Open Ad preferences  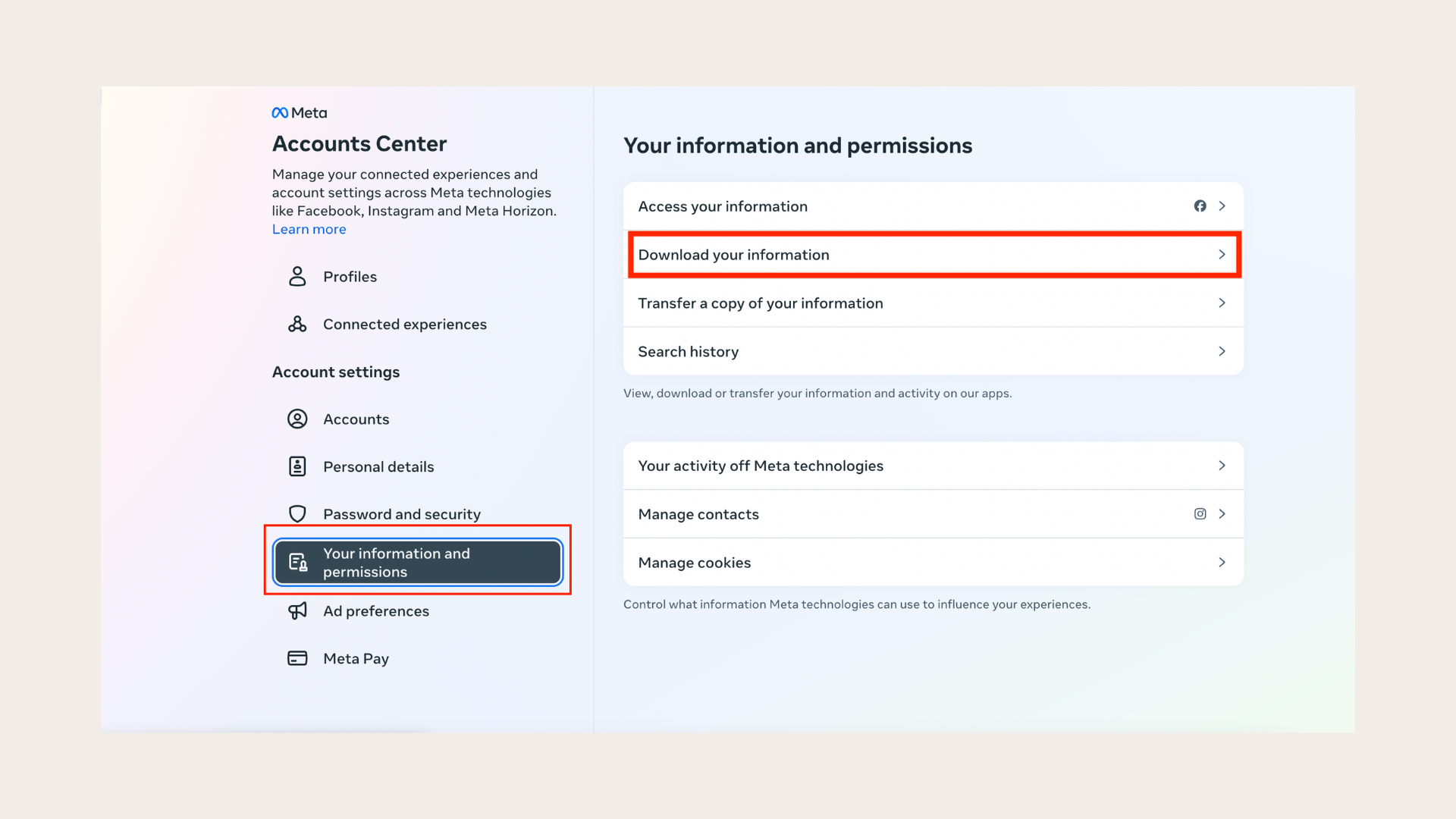(x=417, y=611)
